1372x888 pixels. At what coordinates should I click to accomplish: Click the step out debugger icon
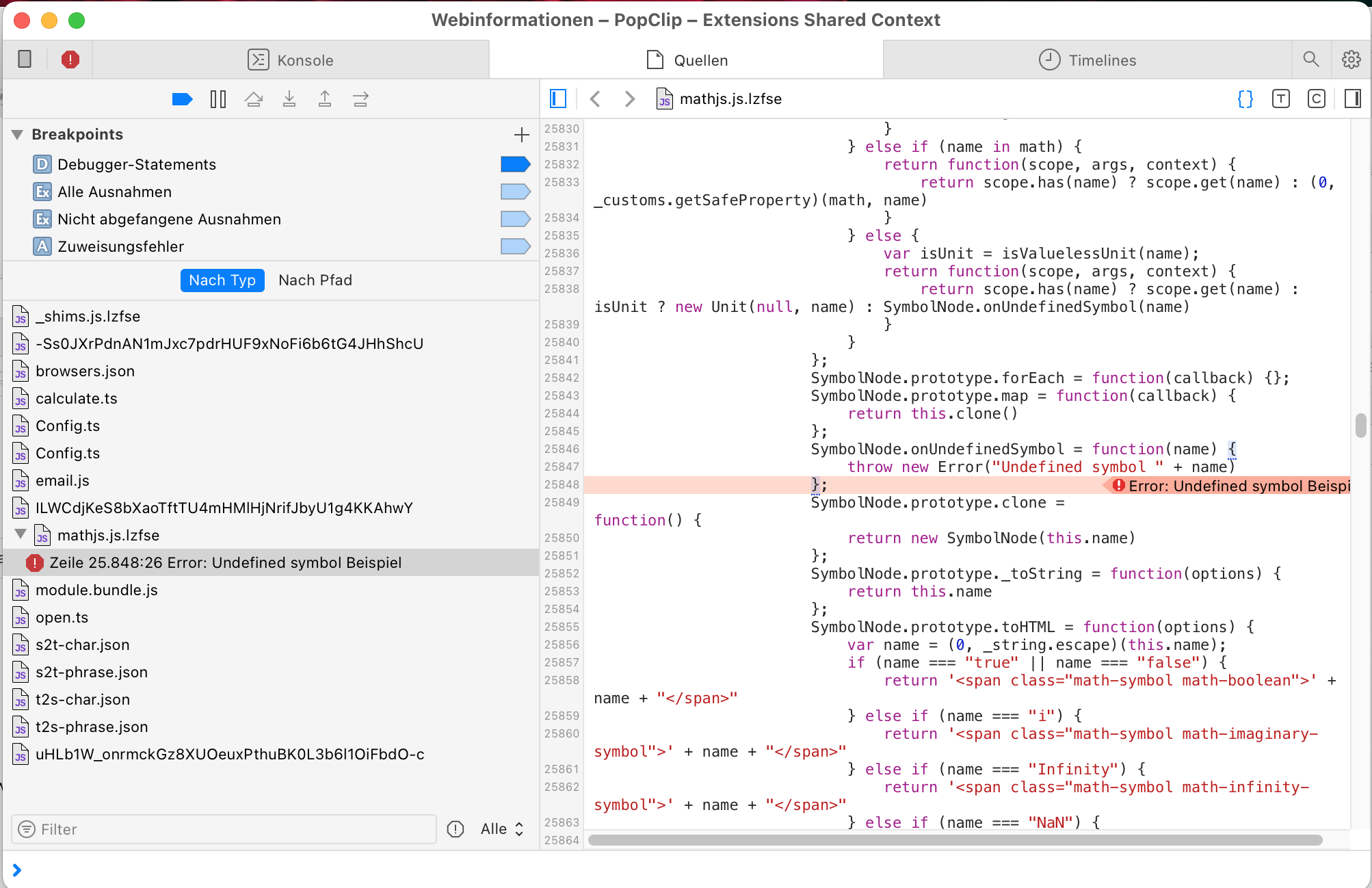325,99
